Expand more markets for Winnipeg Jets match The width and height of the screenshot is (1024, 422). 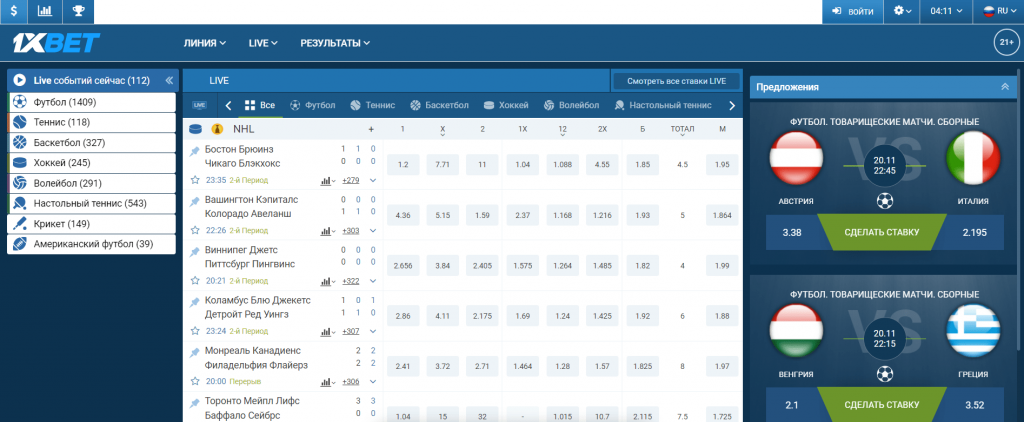[373, 281]
